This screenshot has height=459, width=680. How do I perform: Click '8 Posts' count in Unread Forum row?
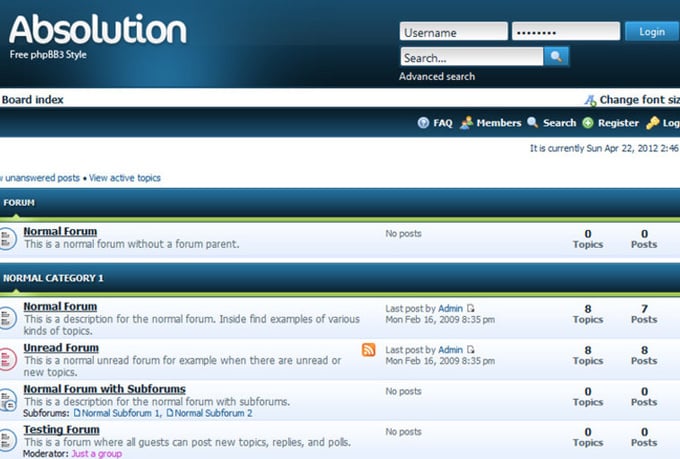coord(644,355)
